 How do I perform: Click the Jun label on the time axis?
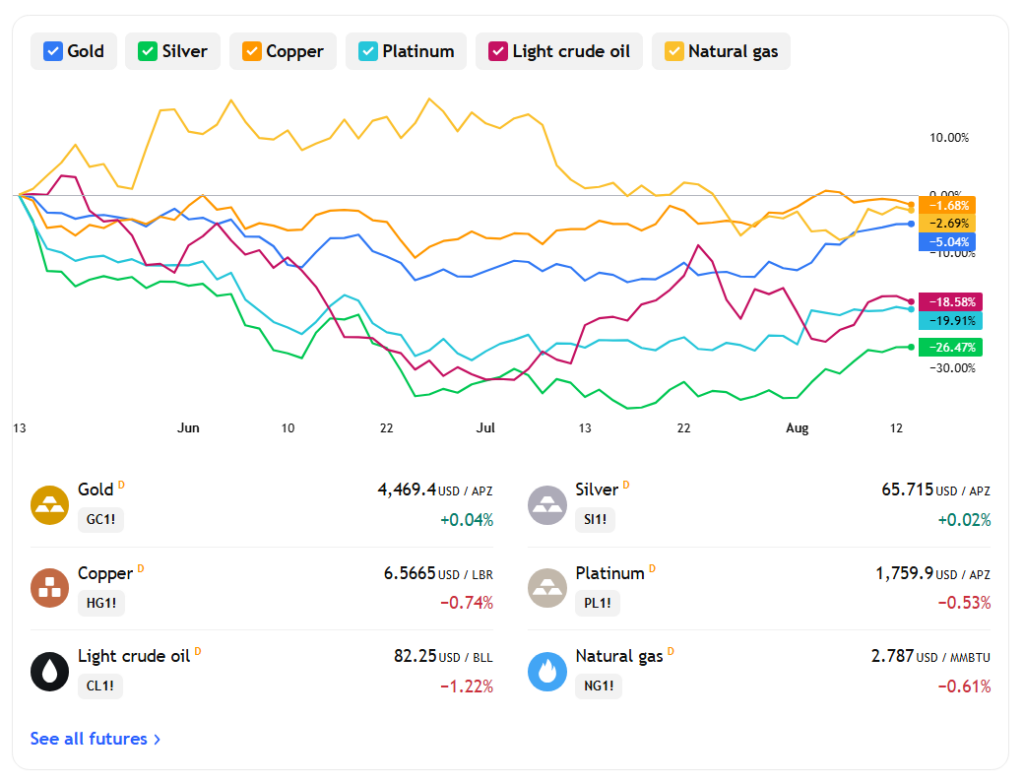188,428
